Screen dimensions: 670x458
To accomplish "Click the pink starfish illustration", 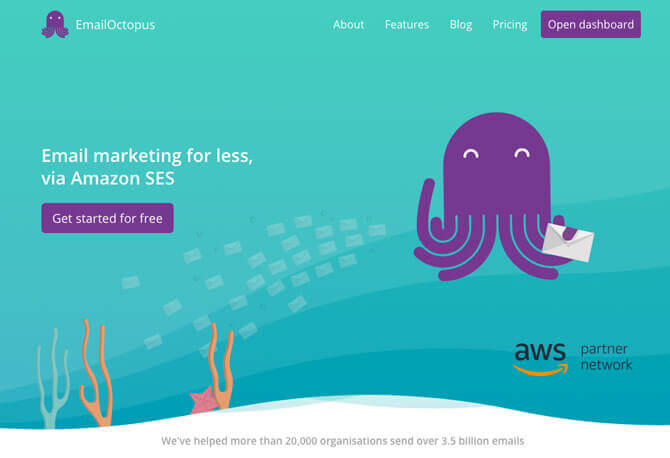I will click(202, 399).
